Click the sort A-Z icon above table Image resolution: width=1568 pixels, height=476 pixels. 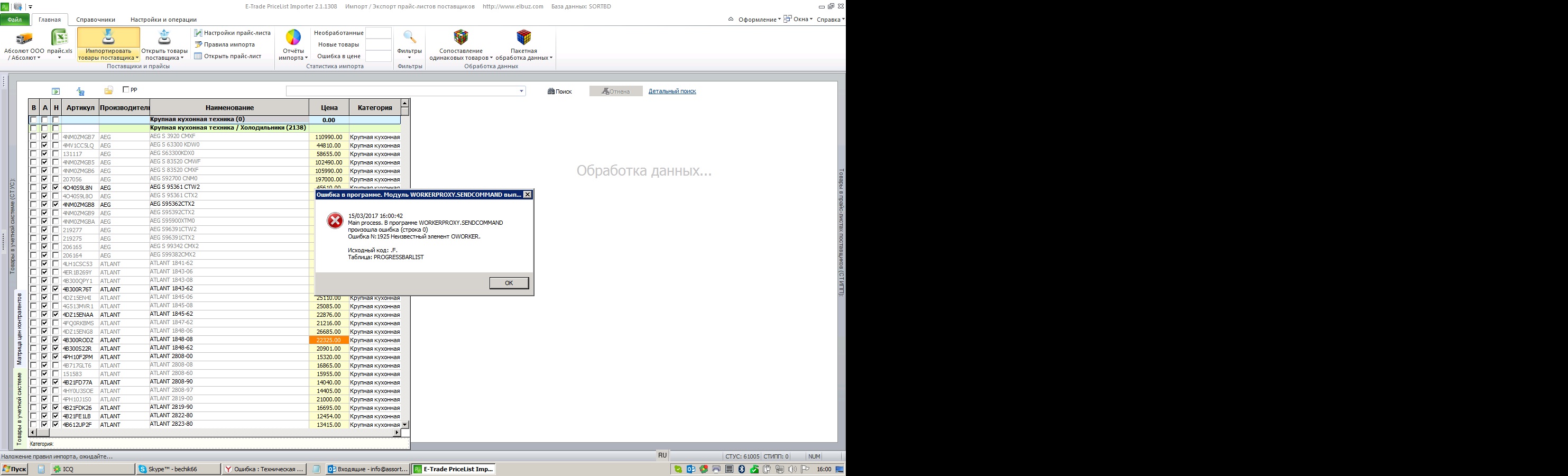point(80,91)
